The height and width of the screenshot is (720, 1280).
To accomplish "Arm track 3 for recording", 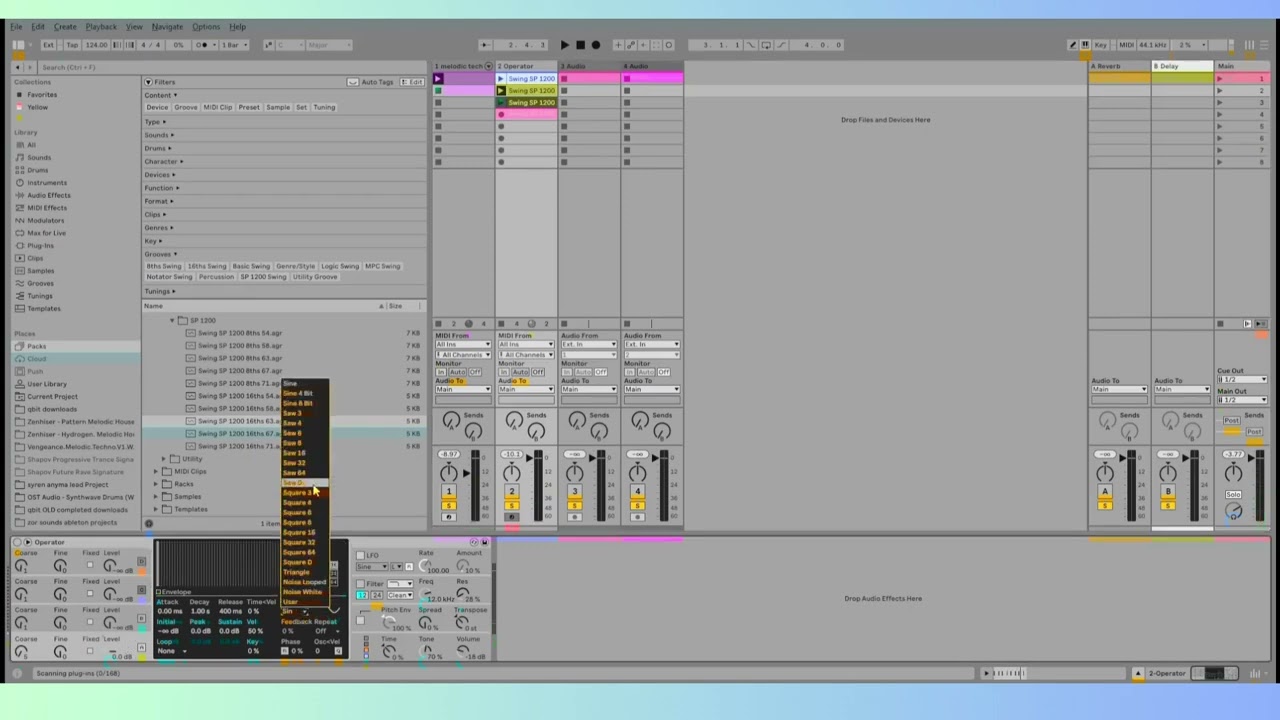I will pyautogui.click(x=574, y=517).
